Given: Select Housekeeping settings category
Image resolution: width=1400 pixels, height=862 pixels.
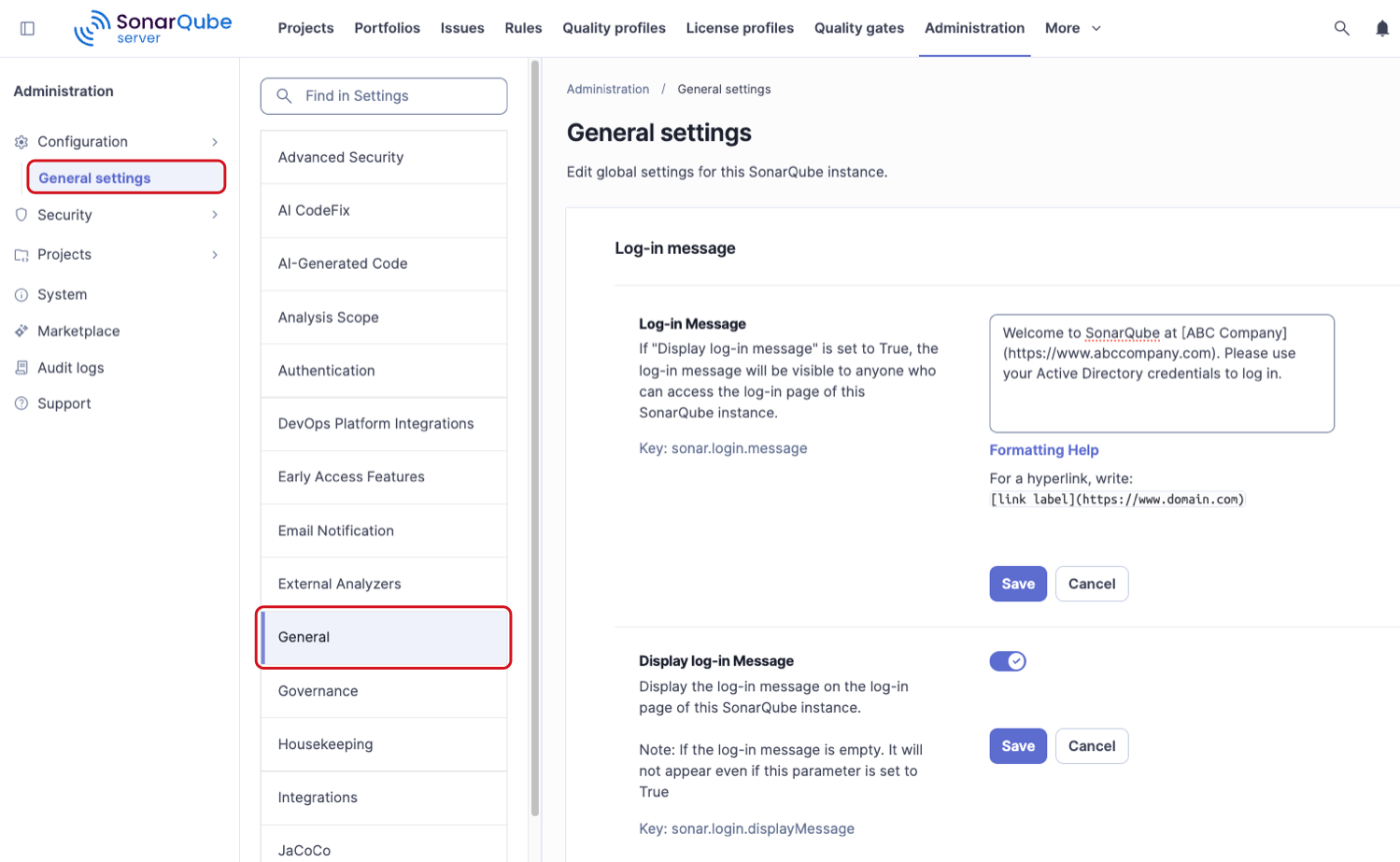Looking at the screenshot, I should click(x=384, y=744).
